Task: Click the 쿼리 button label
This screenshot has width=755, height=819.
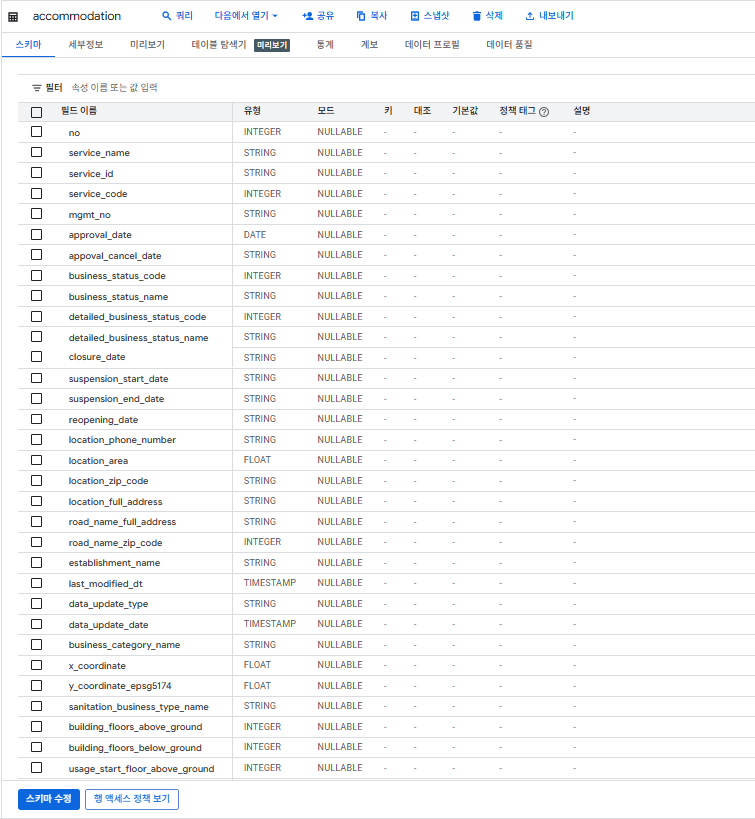Action: pyautogui.click(x=184, y=16)
